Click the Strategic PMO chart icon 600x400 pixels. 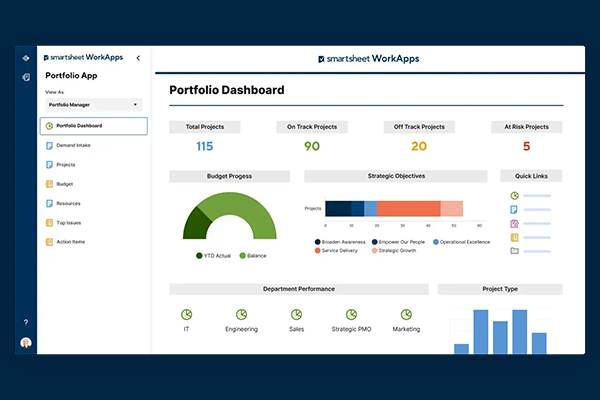pyautogui.click(x=351, y=314)
